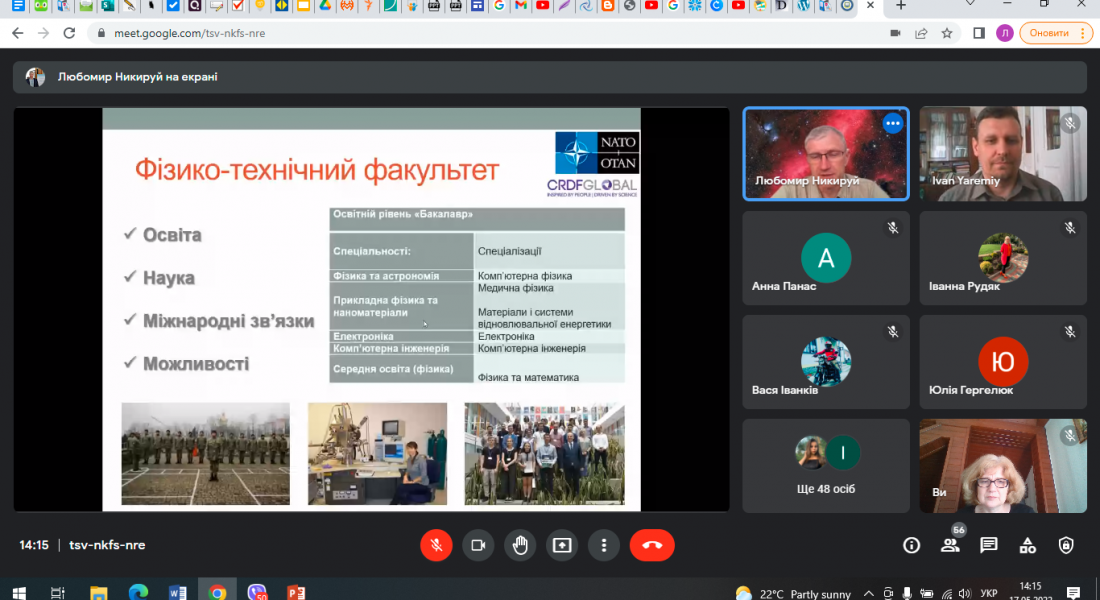1100x600 pixels.
Task: Leave the call with red hang-up button
Action: (652, 545)
